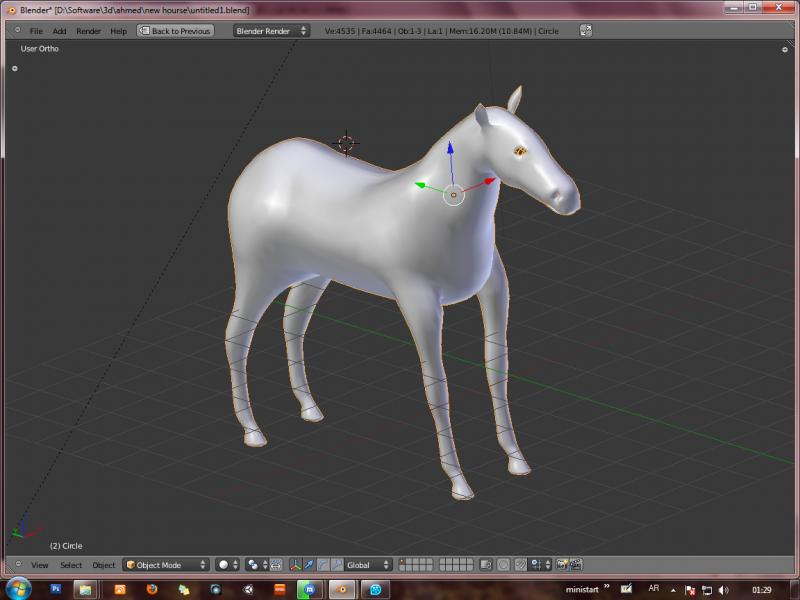Click the taskbar clock showing 01:29
This screenshot has width=800, height=600.
(761, 590)
